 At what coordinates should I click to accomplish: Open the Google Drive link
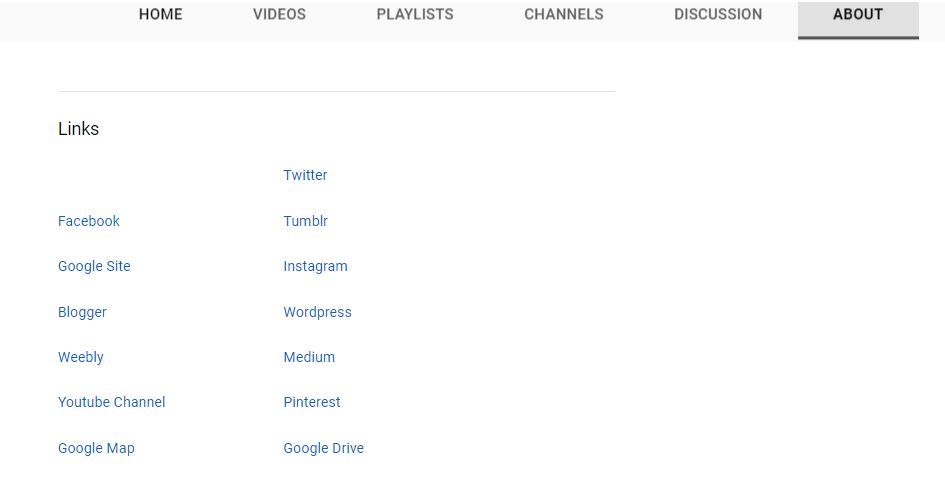[x=324, y=448]
